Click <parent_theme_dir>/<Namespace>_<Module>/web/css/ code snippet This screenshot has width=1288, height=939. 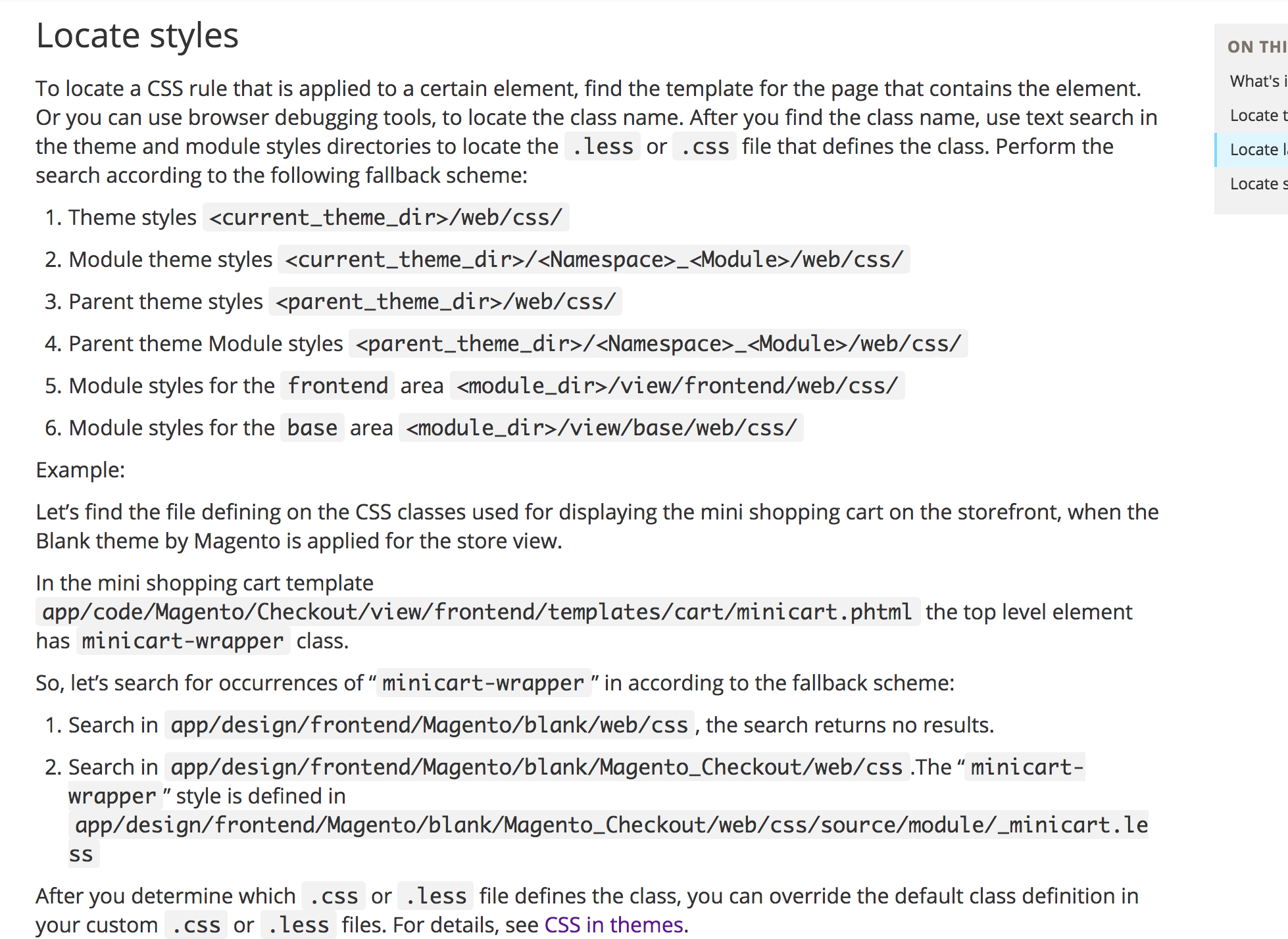coord(658,343)
